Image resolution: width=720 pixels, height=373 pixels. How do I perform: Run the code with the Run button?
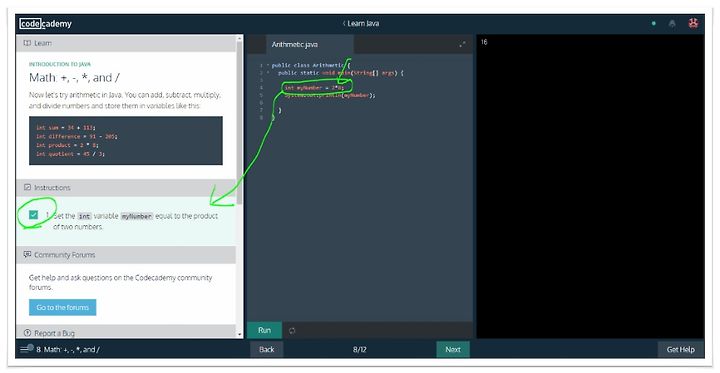[264, 330]
